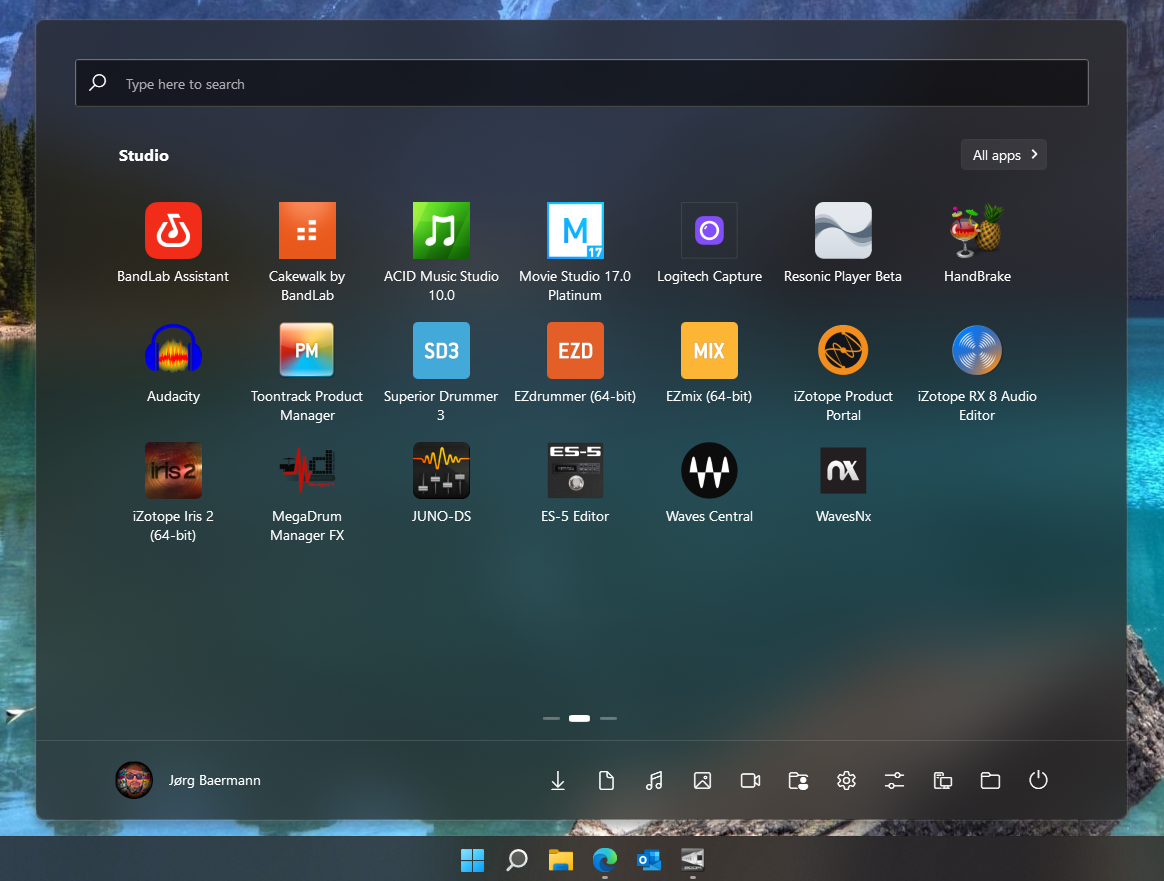The width and height of the screenshot is (1164, 881).
Task: Open devices folder shortcut icon next to File Explorer
Action: [943, 780]
